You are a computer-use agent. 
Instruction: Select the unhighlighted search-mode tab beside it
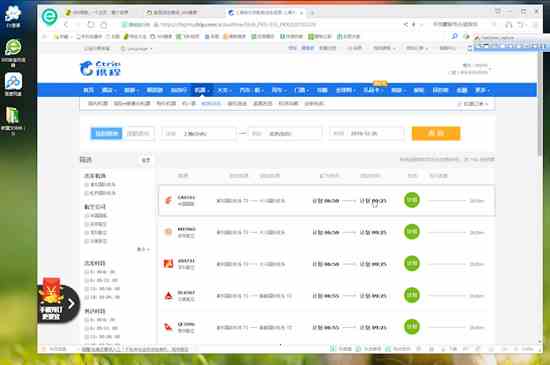click(138, 133)
